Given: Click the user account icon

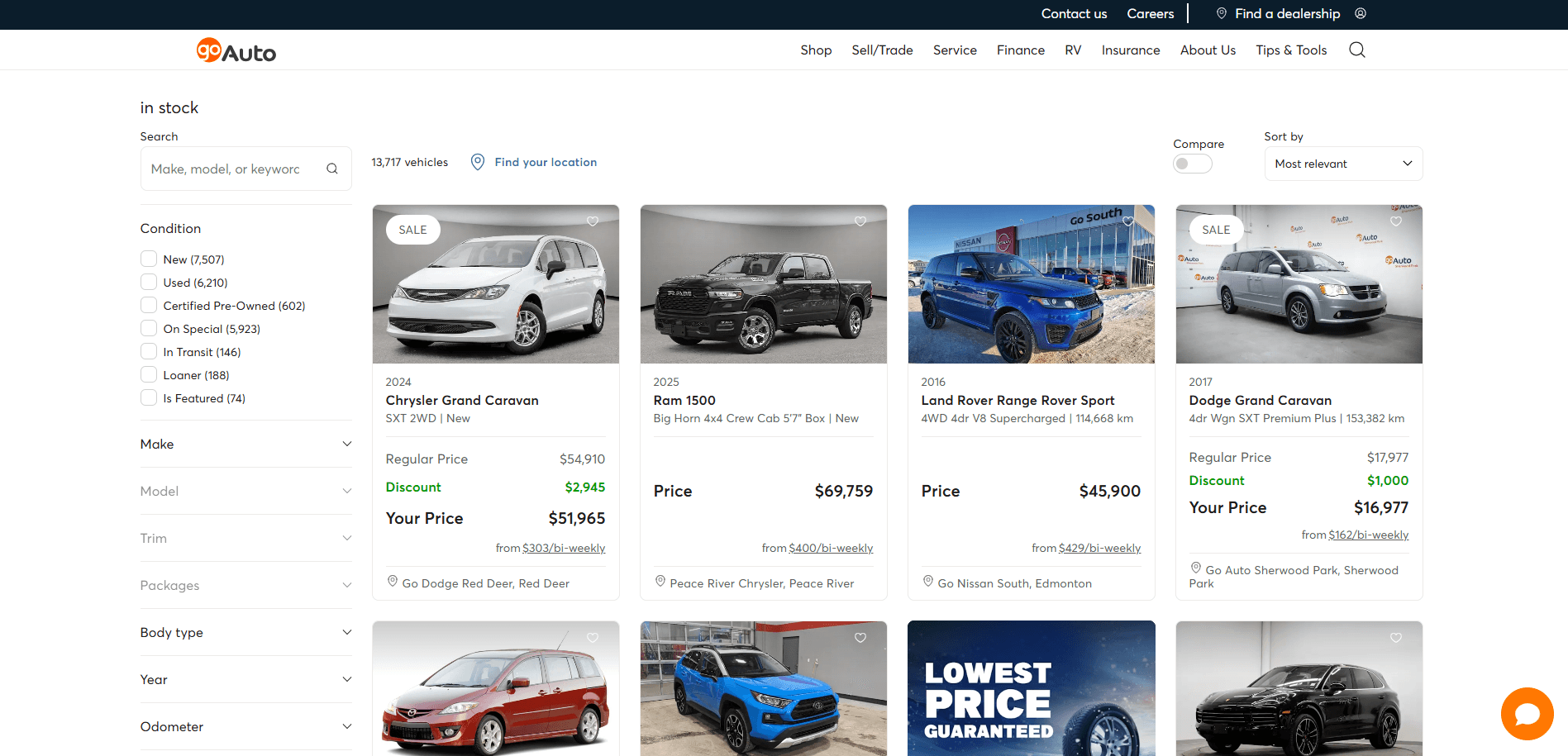Looking at the screenshot, I should pos(1361,13).
